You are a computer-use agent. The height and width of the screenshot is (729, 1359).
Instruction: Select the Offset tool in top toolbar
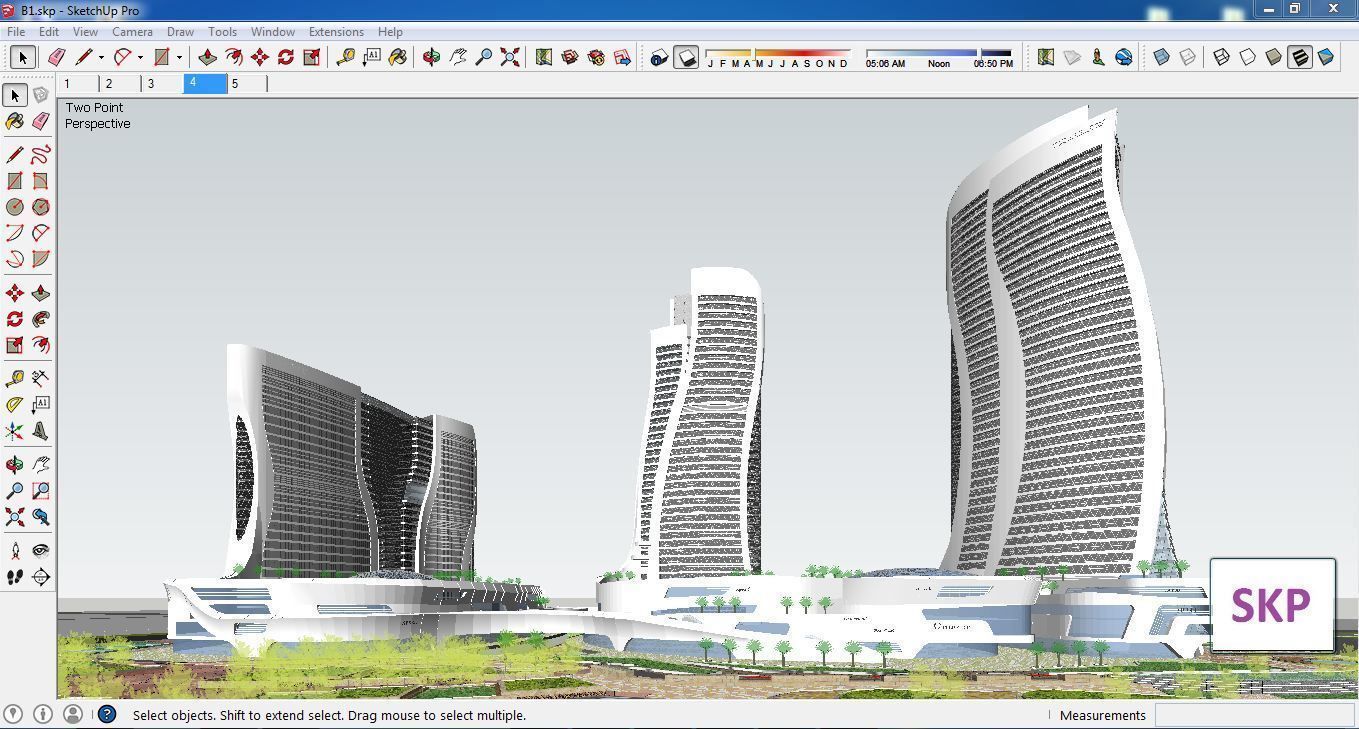pyautogui.click(x=234, y=58)
